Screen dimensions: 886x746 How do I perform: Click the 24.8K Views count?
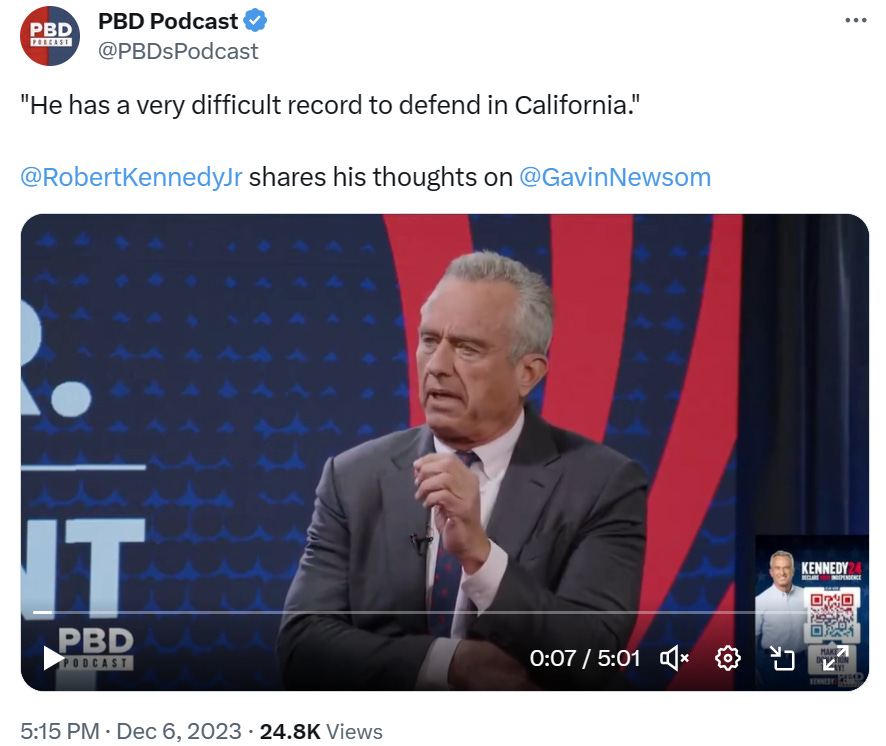coord(321,731)
